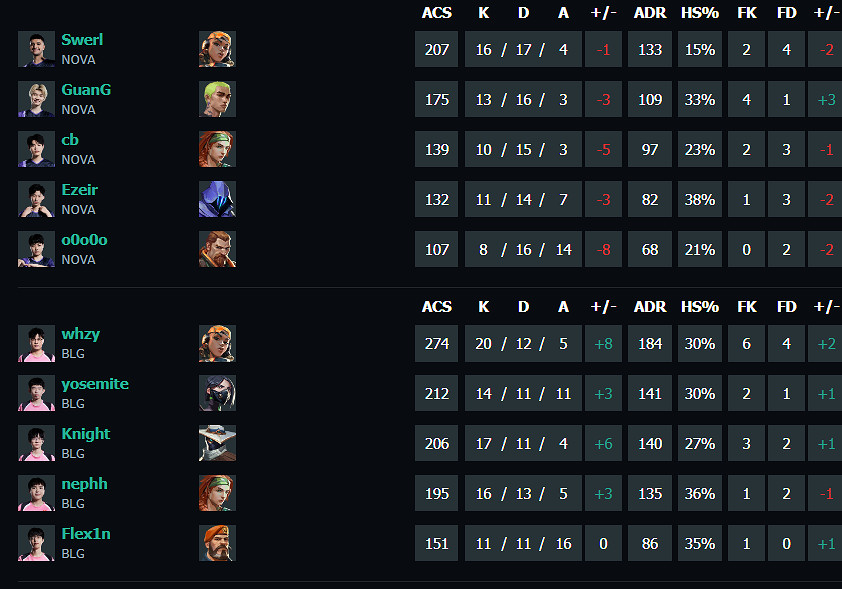Screen dimensions: 842x589
Task: Click the ACS column header for NOVA
Action: pos(437,13)
